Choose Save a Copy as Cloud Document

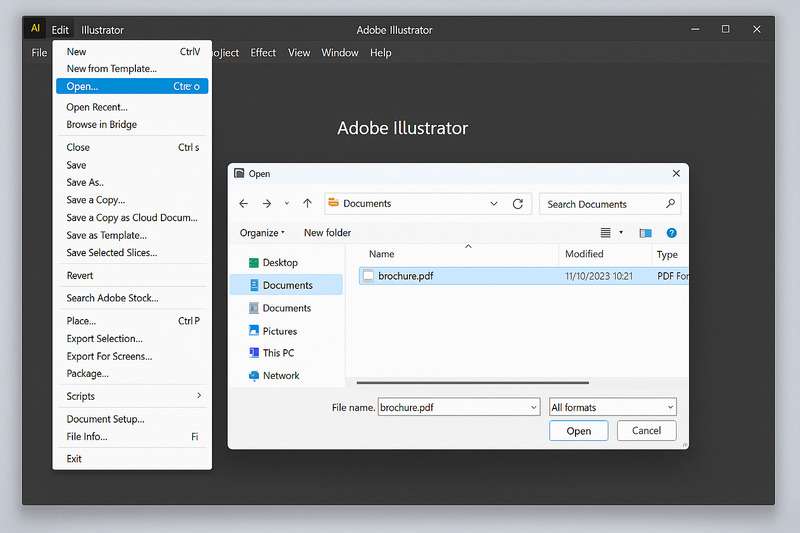pyautogui.click(x=132, y=217)
